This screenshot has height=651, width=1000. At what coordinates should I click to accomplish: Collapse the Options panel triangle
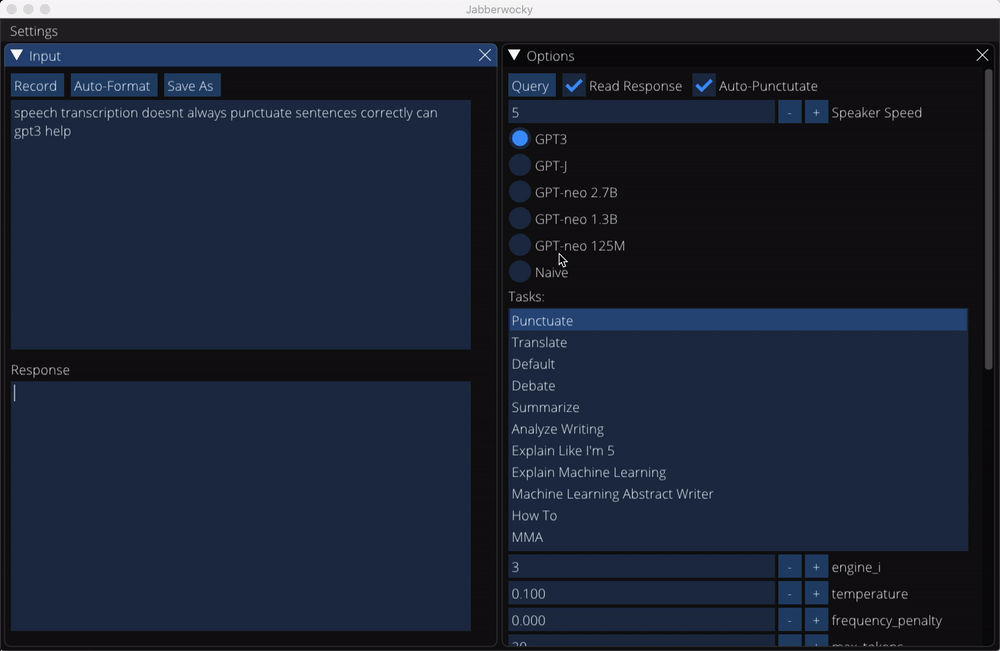[x=514, y=55]
